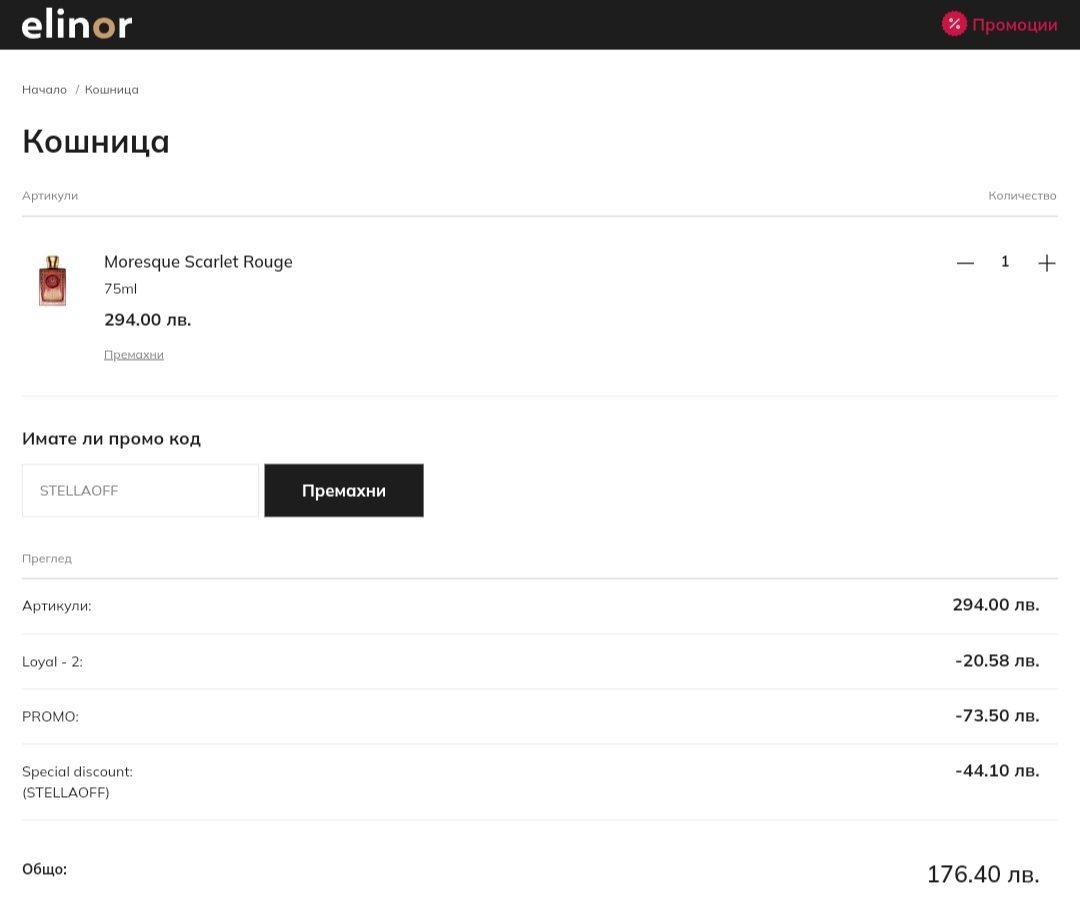Image resolution: width=1080 pixels, height=911 pixels.
Task: Click the Loyal - 2 row label
Action: click(52, 662)
